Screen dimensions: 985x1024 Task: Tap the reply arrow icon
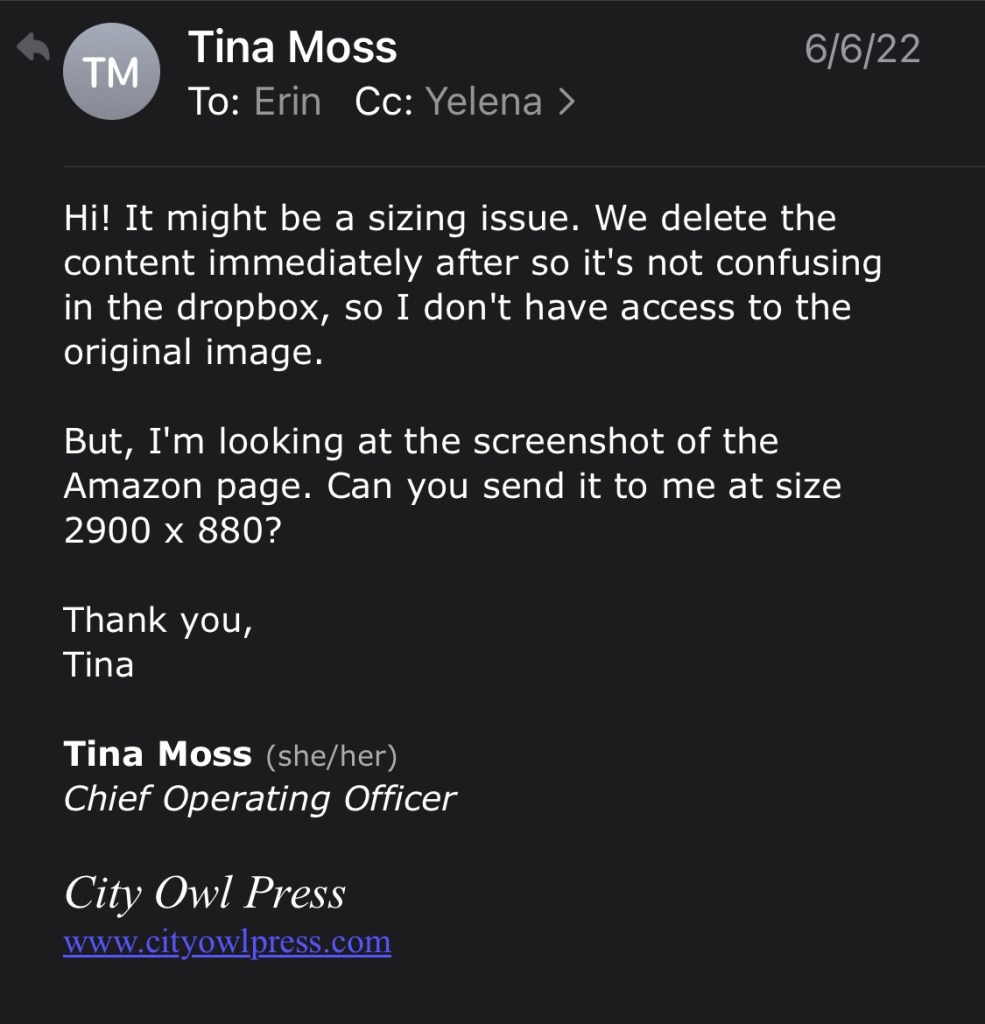(34, 47)
